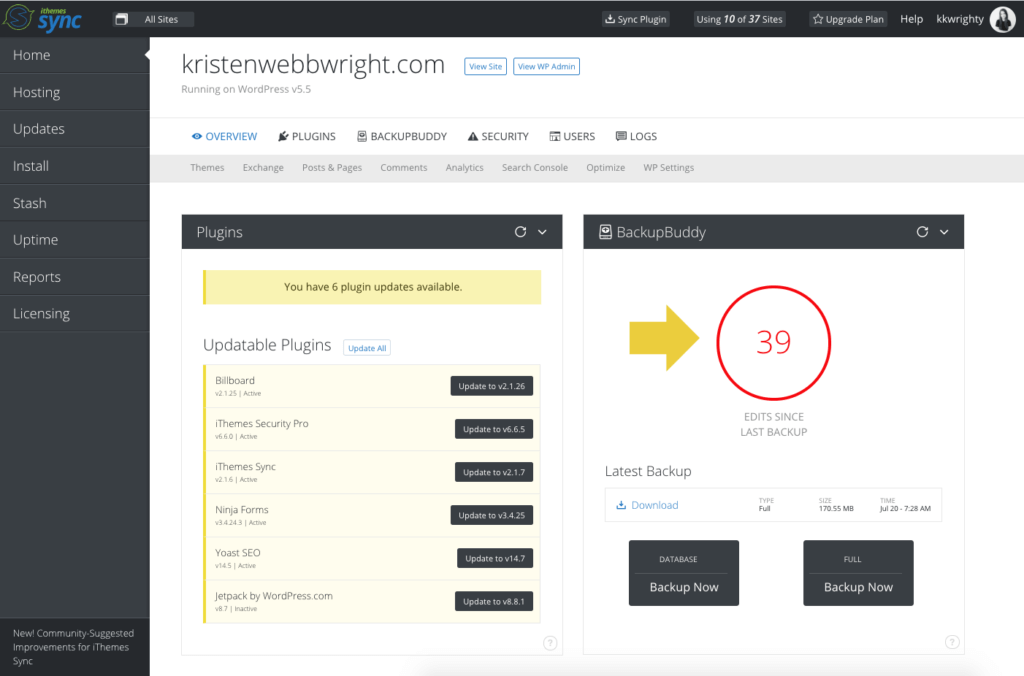Click the 6 plugin updates notice
The width and height of the screenshot is (1024, 676).
[x=372, y=287]
